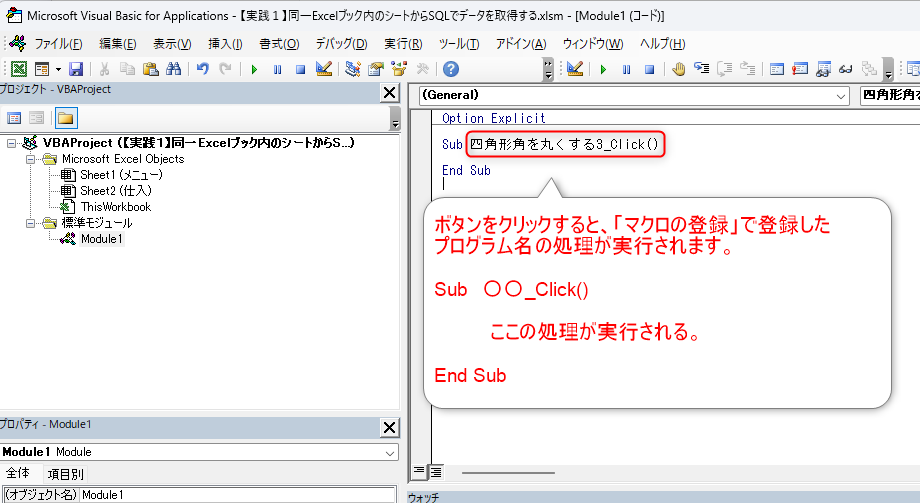Open the procedure dropdown showing 四角形角
This screenshot has width=920, height=503.
(889, 95)
